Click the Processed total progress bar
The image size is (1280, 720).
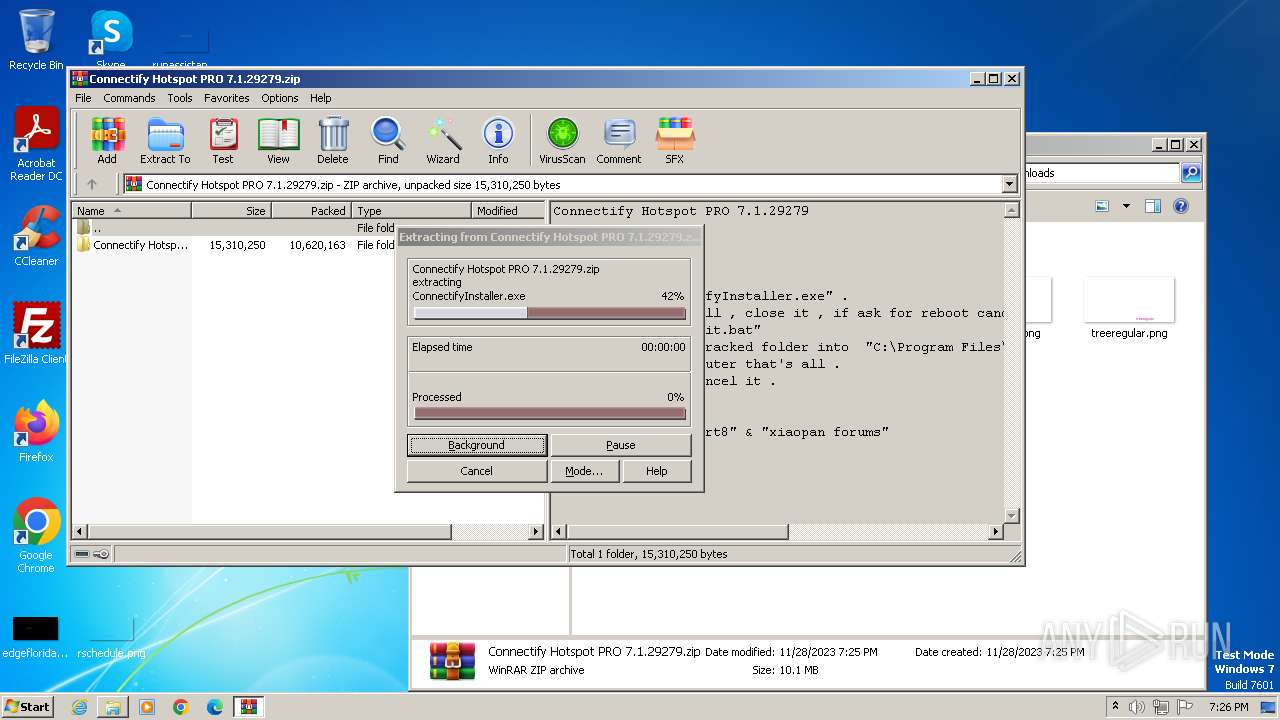[x=549, y=413]
